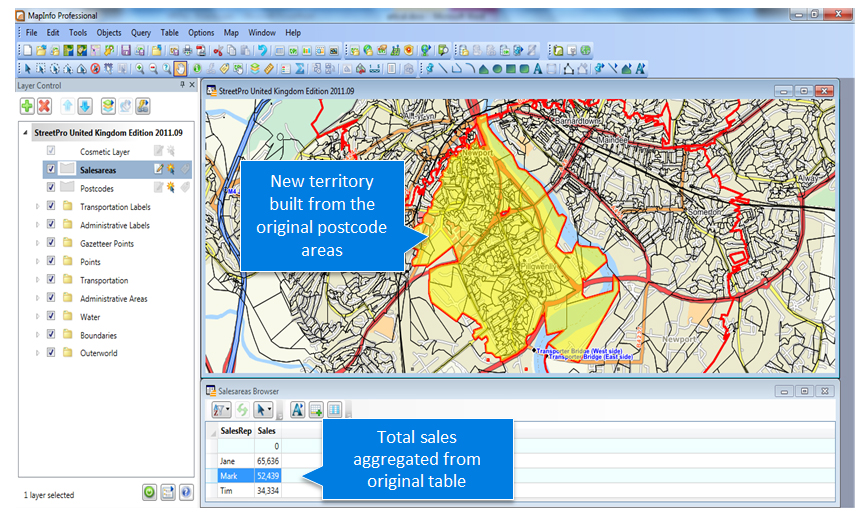This screenshot has width=868, height=517.
Task: Expand the Transportation layer group
Action: click(38, 280)
